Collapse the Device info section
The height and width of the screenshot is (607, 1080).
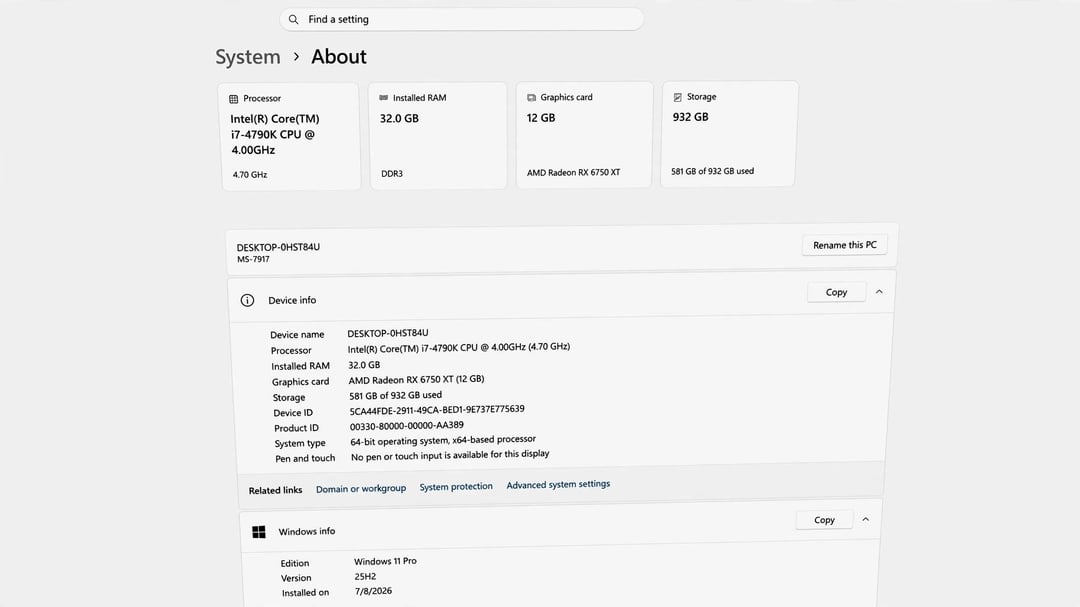click(879, 292)
